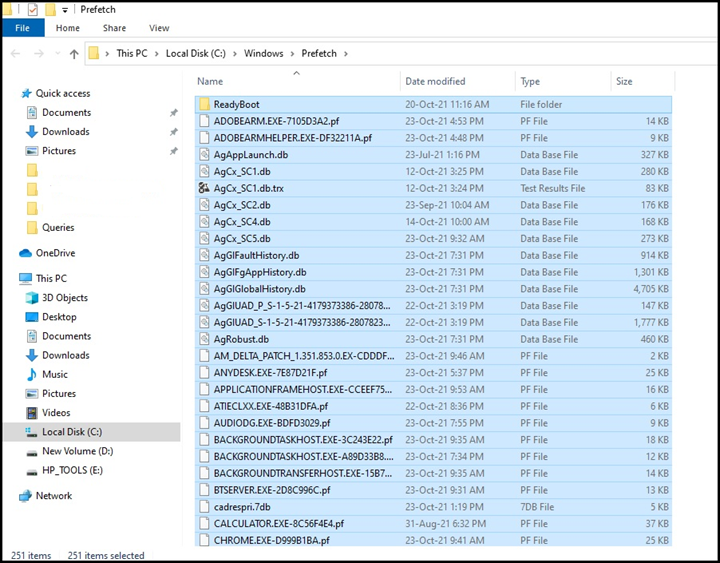This screenshot has width=720, height=563.
Task: Click the Quick access star icon
Action: [x=26, y=94]
